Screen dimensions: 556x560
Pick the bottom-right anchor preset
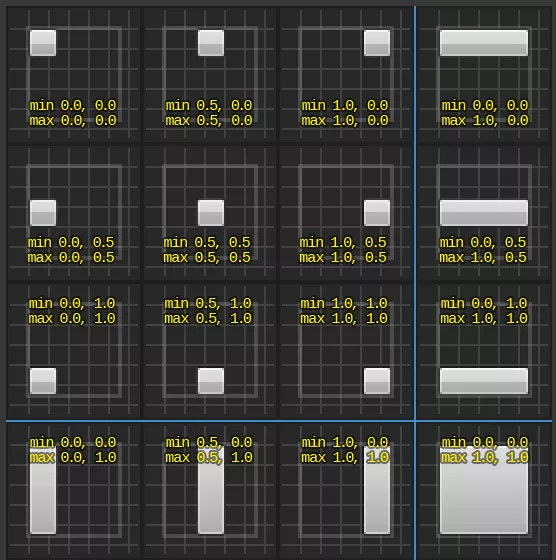[x=346, y=351]
